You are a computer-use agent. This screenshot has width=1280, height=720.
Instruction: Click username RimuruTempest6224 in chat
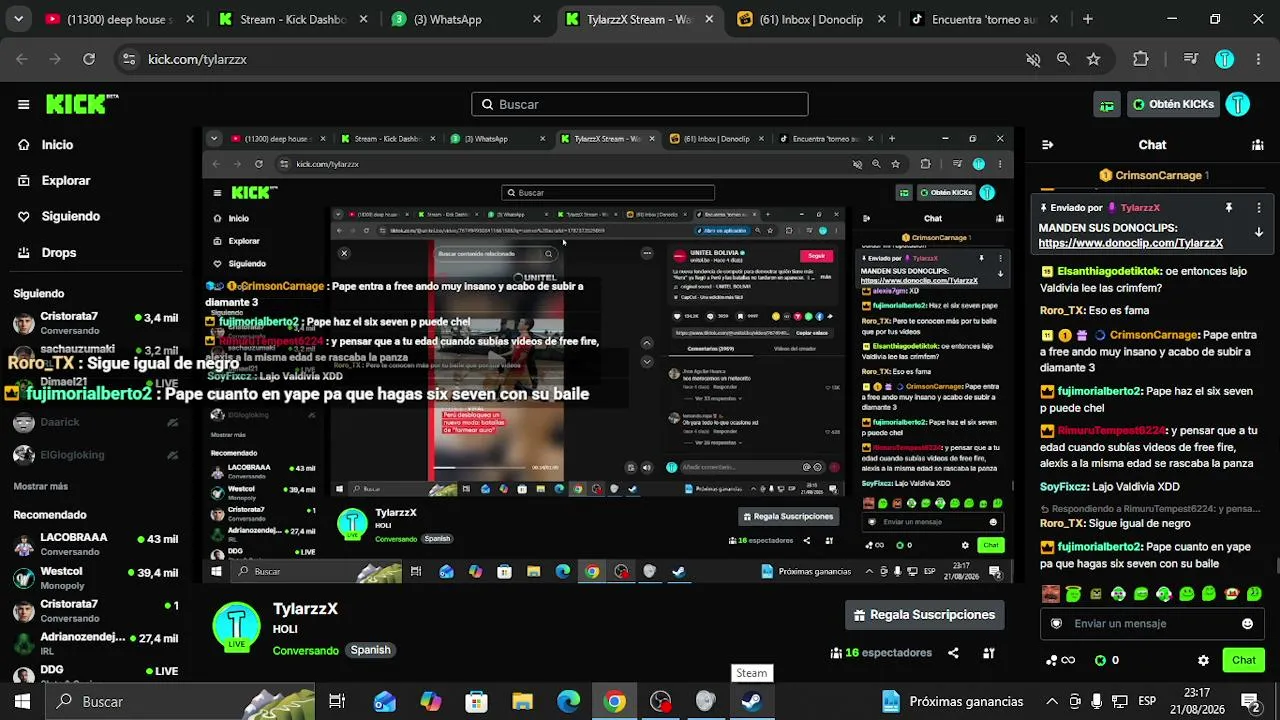1111,431
